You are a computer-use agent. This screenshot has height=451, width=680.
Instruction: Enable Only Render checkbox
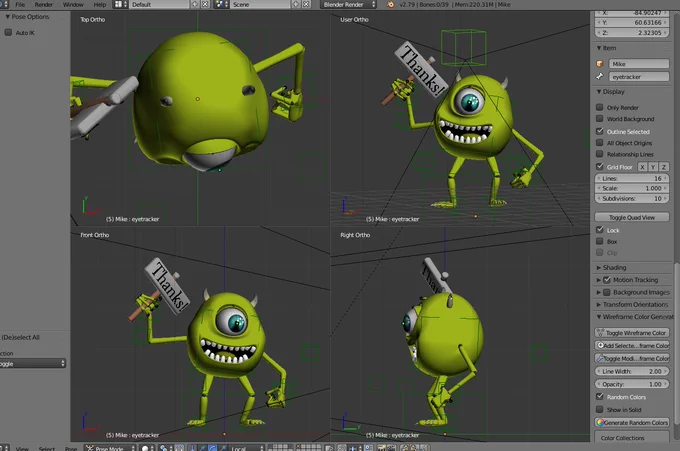(600, 107)
